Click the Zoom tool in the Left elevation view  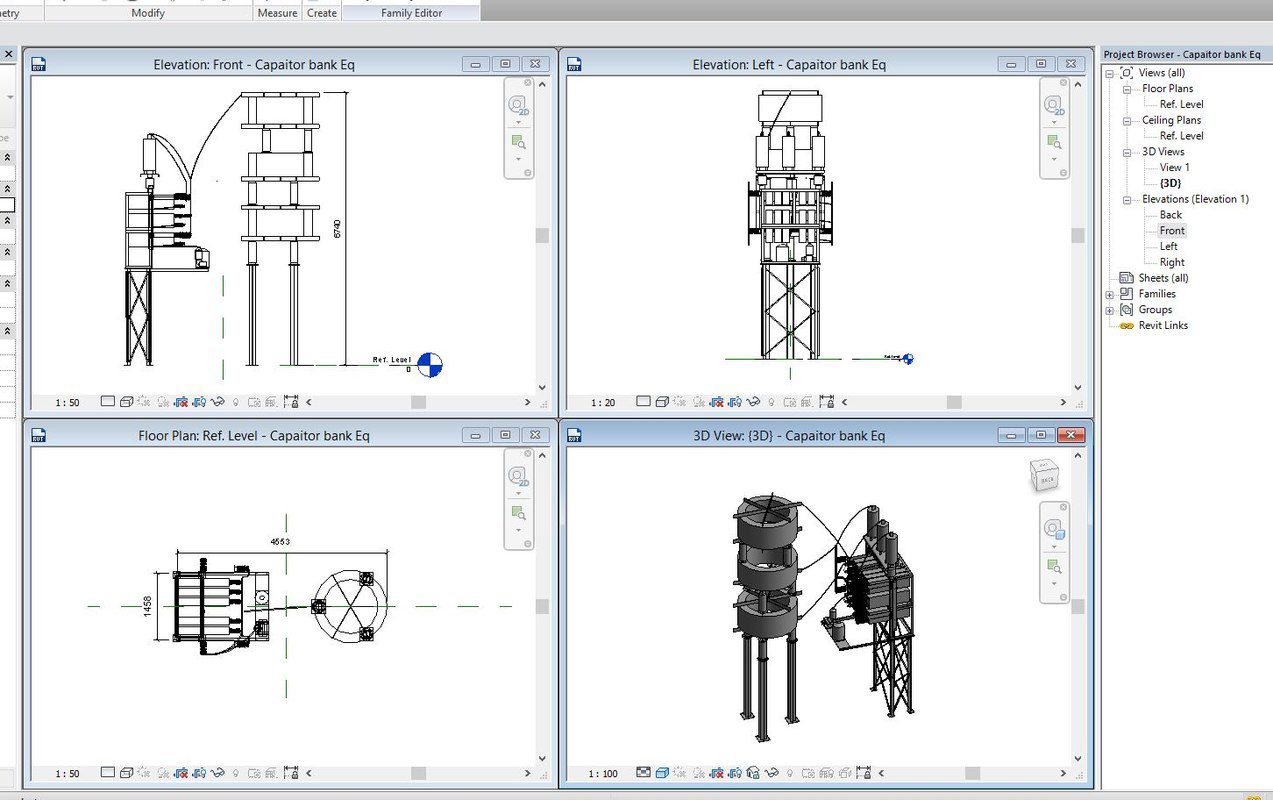coord(1053,143)
